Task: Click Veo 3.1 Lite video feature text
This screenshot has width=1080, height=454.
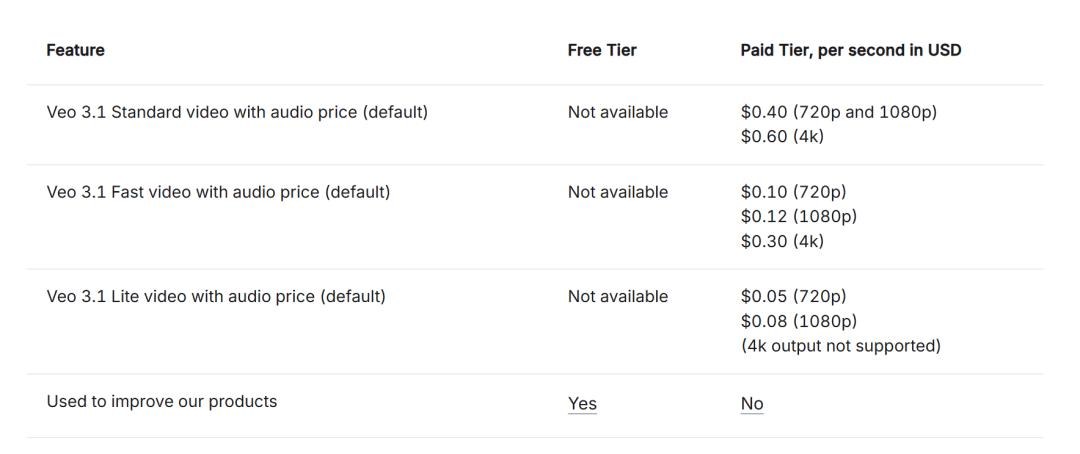Action: 216,296
